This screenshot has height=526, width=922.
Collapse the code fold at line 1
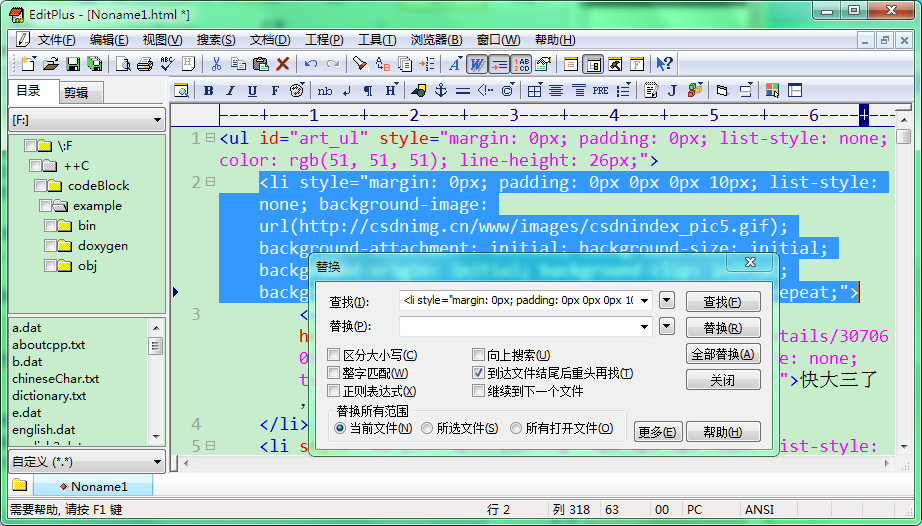[x=211, y=138]
